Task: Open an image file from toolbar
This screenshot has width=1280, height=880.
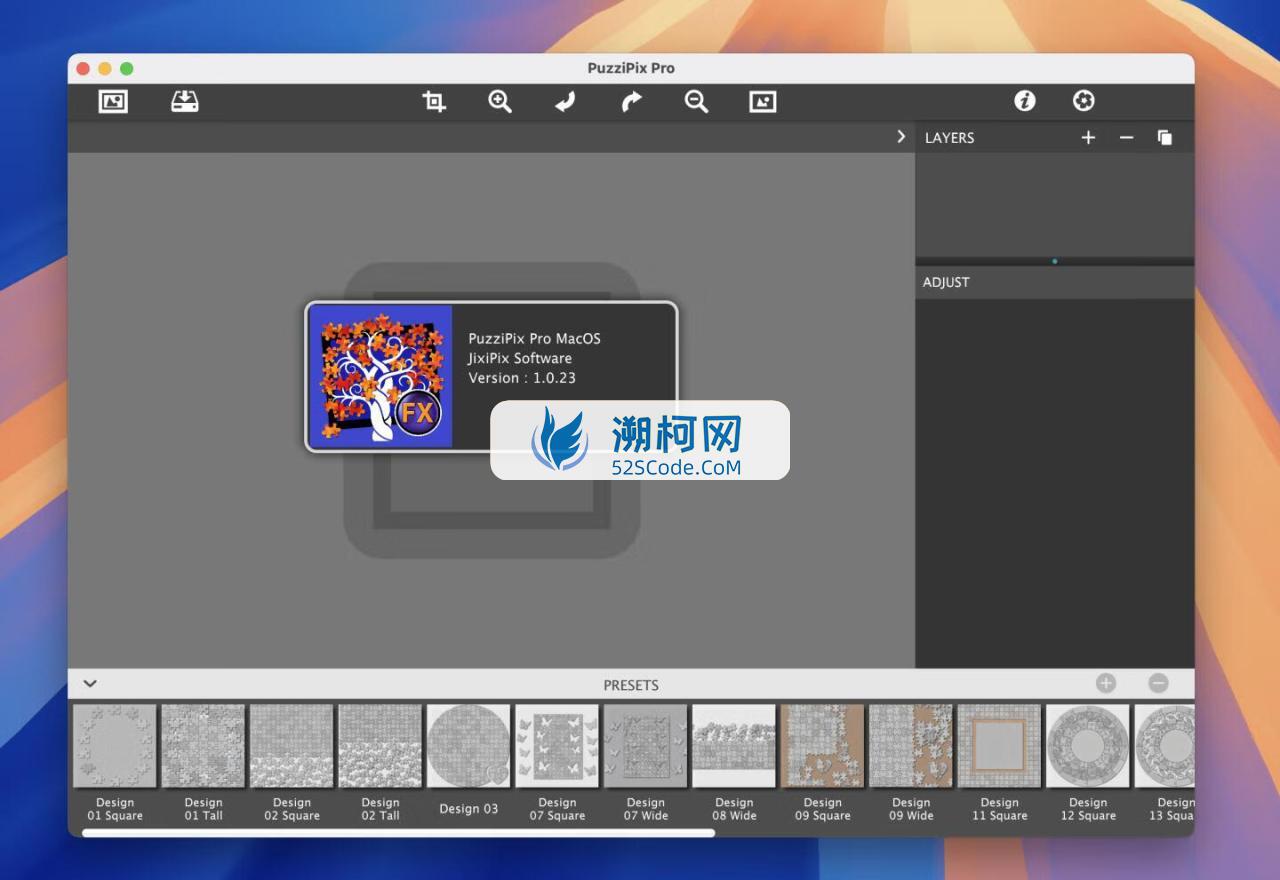Action: 113,101
